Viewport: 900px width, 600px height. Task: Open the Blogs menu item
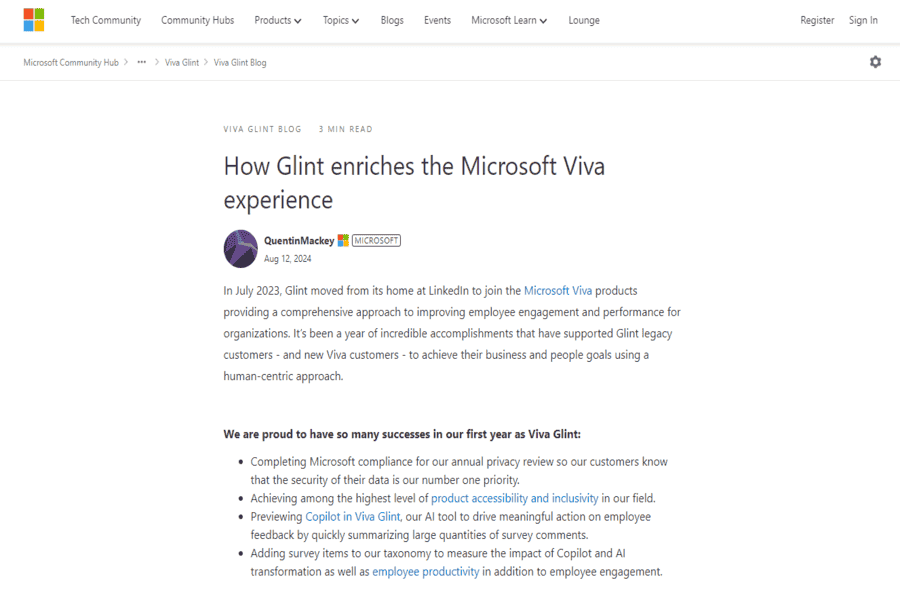tap(392, 21)
